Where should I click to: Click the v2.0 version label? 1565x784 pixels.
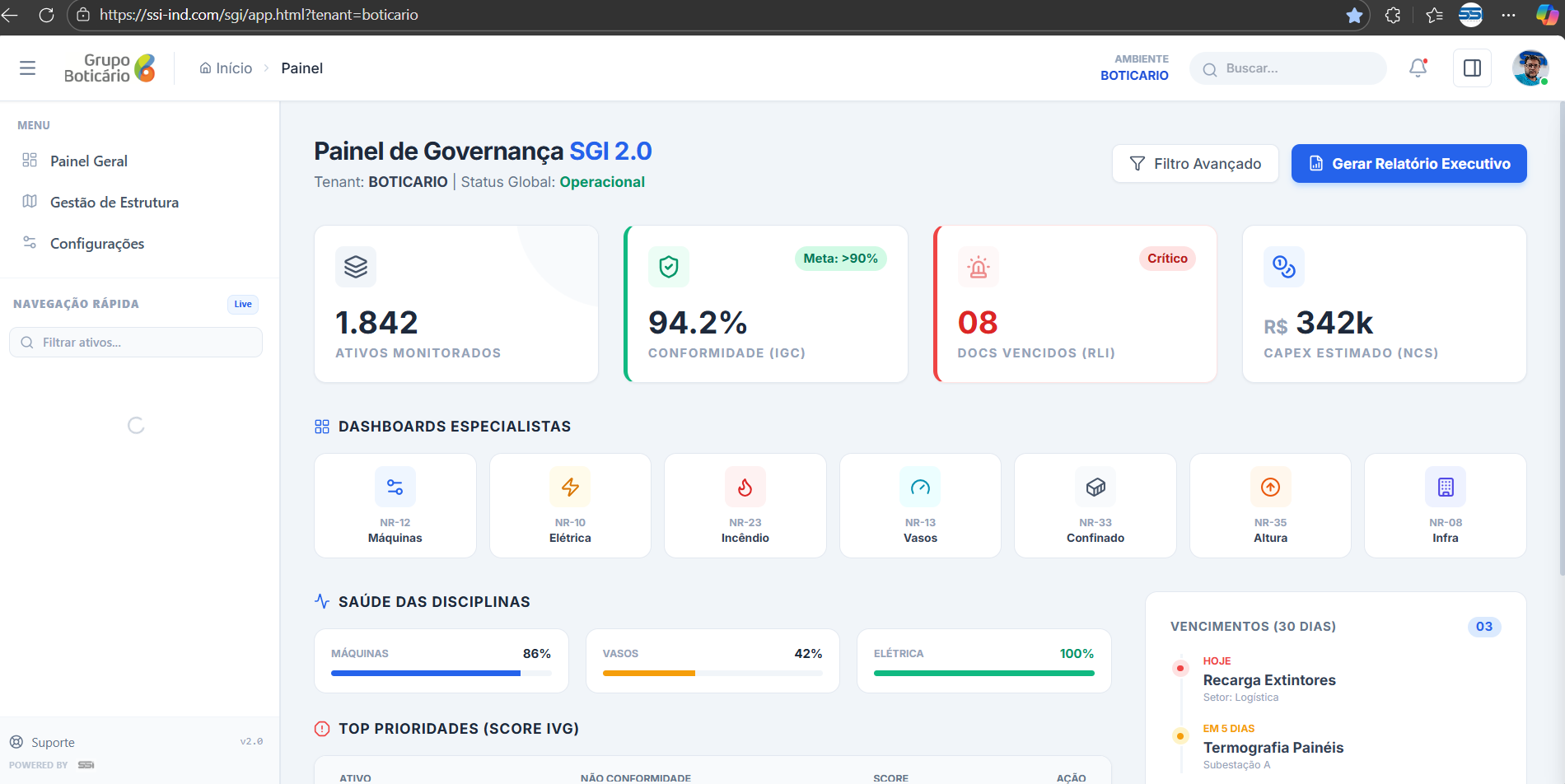[251, 741]
